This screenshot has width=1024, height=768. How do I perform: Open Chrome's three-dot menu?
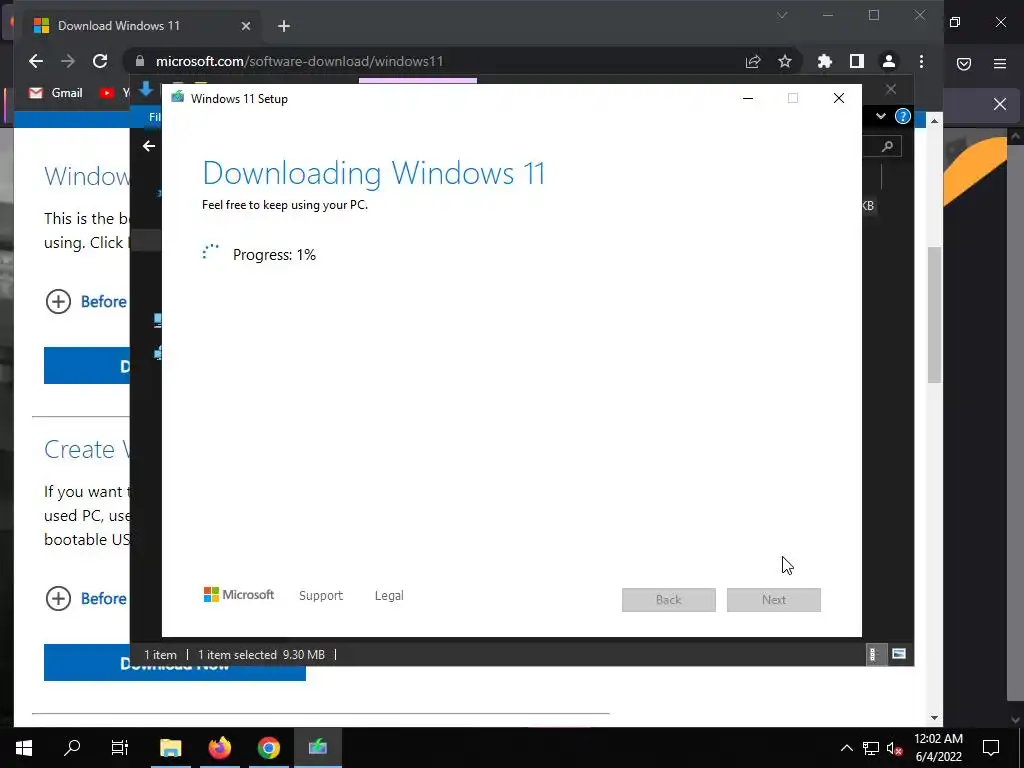pyautogui.click(x=921, y=61)
